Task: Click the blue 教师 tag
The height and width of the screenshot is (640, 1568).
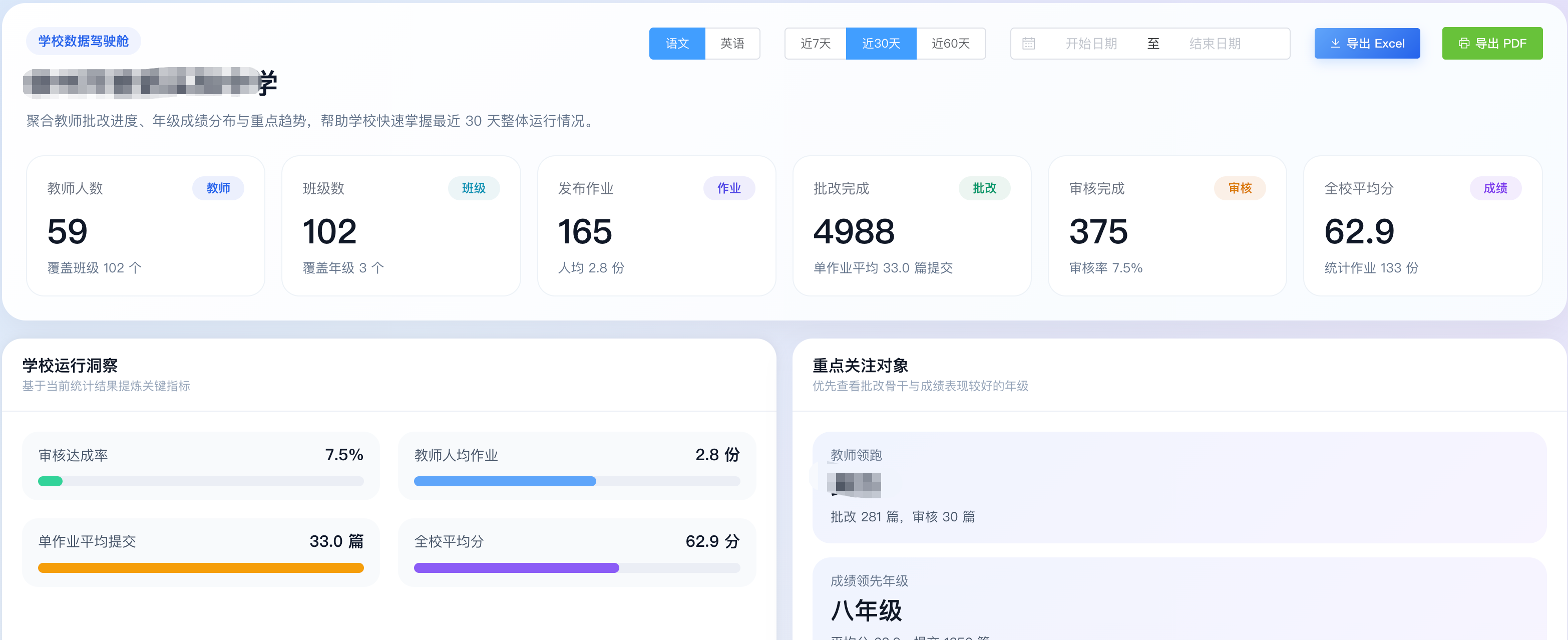Action: pos(218,188)
